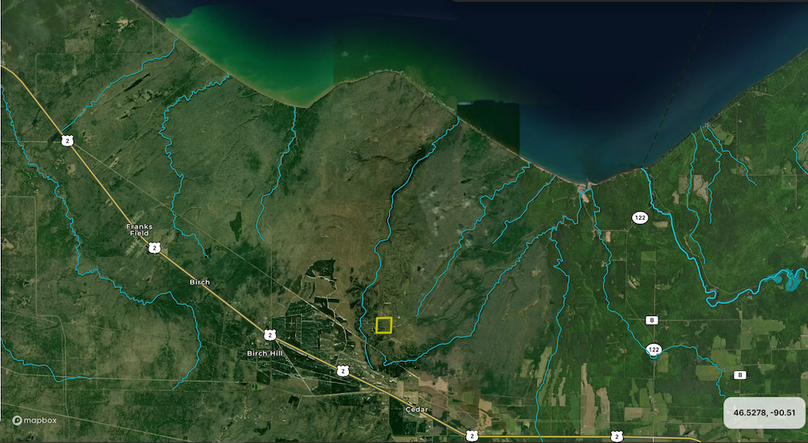808x443 pixels.
Task: Click Route 2 shield directly above Birch Hill
Action: pyautogui.click(x=270, y=334)
